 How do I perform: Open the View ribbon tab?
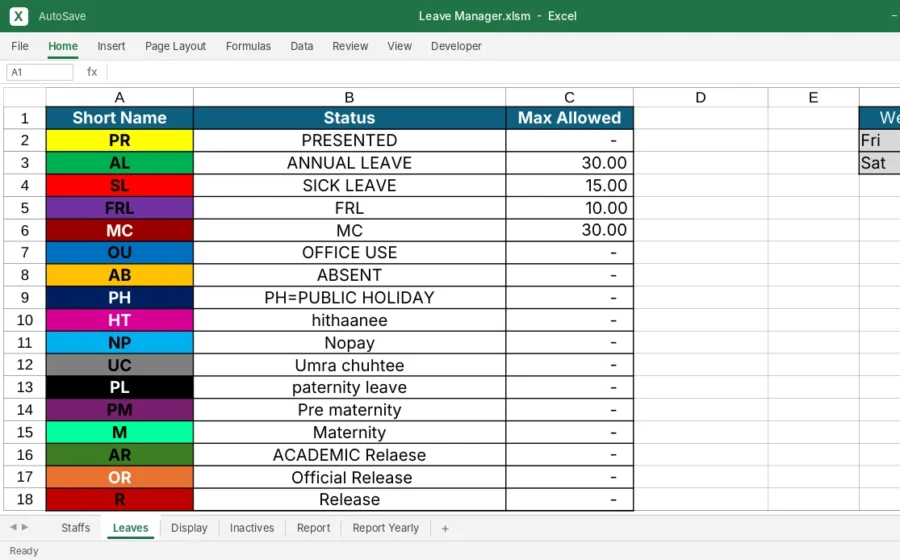[x=399, y=46]
